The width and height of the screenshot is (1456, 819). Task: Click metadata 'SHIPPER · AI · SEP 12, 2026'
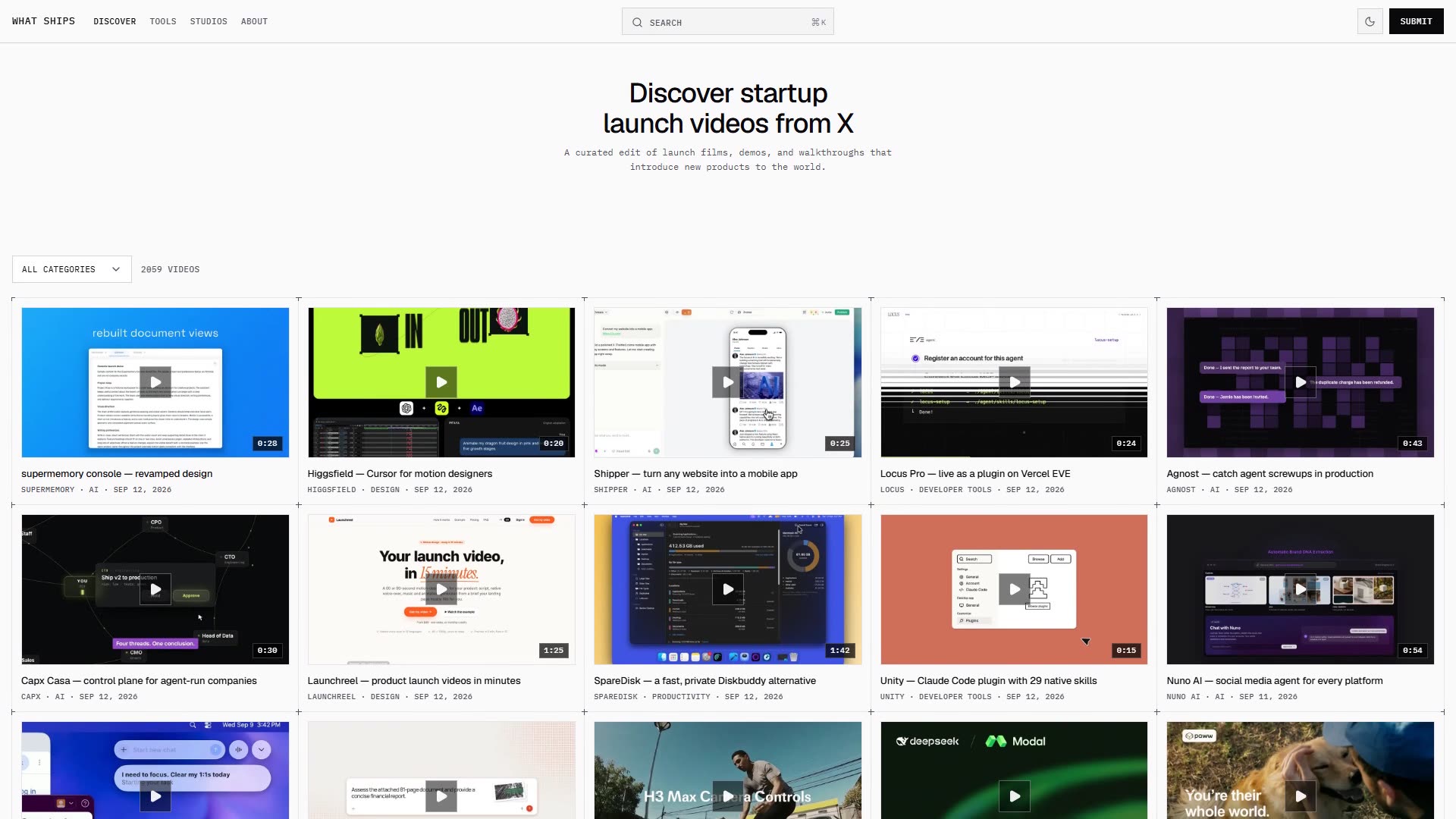(659, 490)
